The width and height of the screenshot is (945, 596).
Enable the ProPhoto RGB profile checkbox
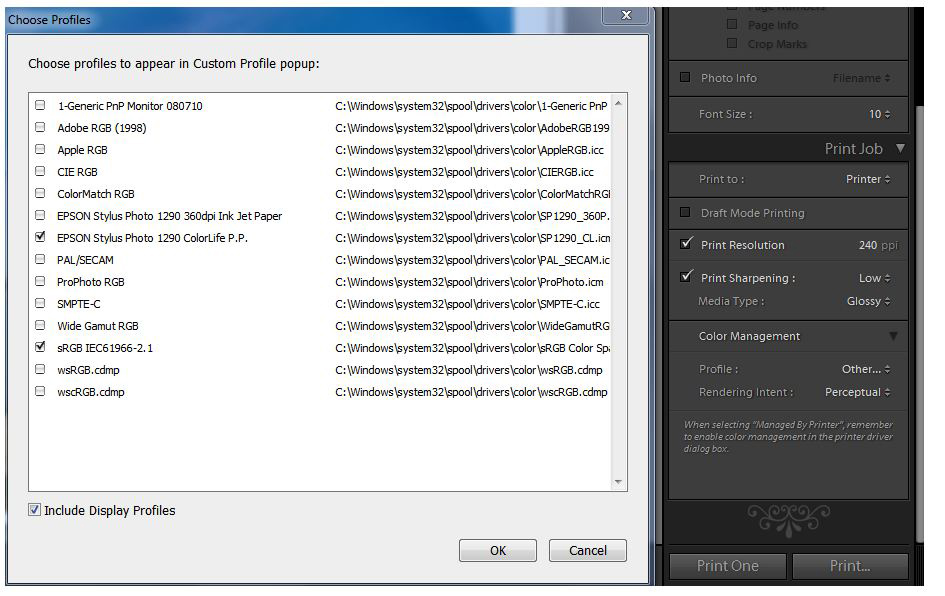tap(40, 282)
